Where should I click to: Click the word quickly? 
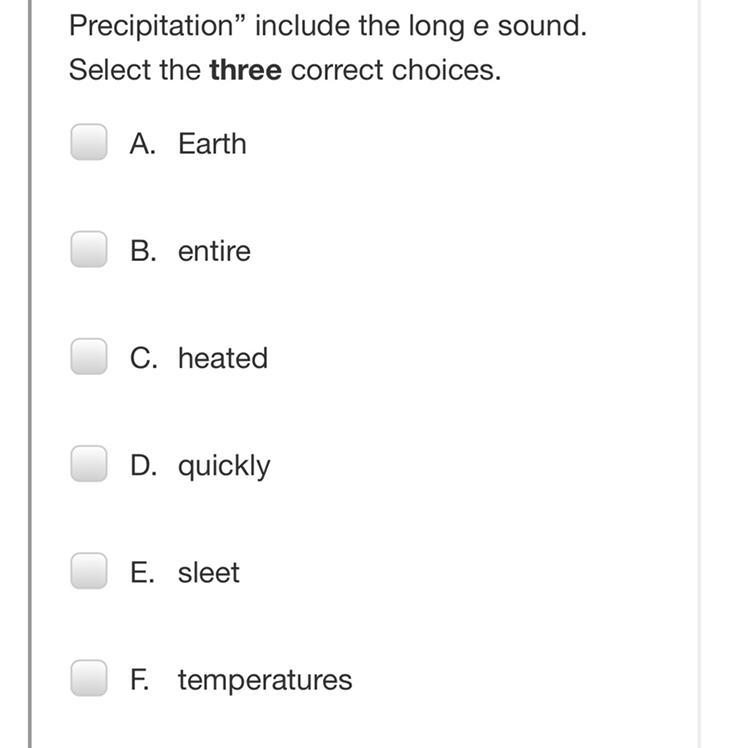[x=224, y=465]
